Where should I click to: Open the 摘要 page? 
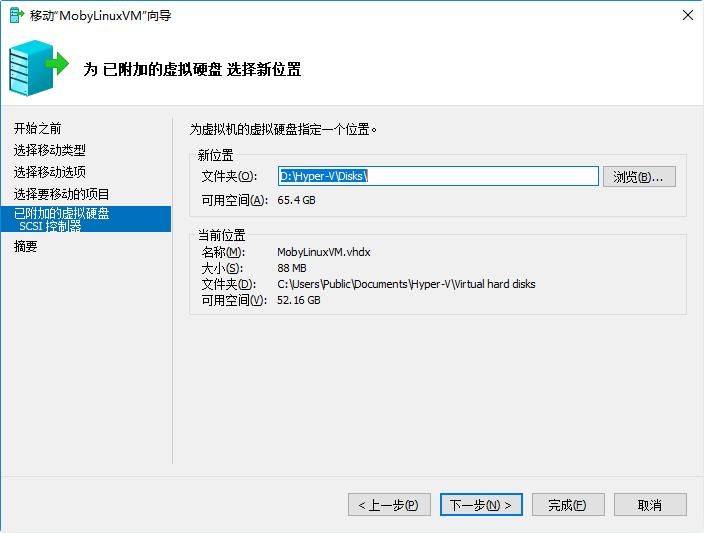pos(26,247)
